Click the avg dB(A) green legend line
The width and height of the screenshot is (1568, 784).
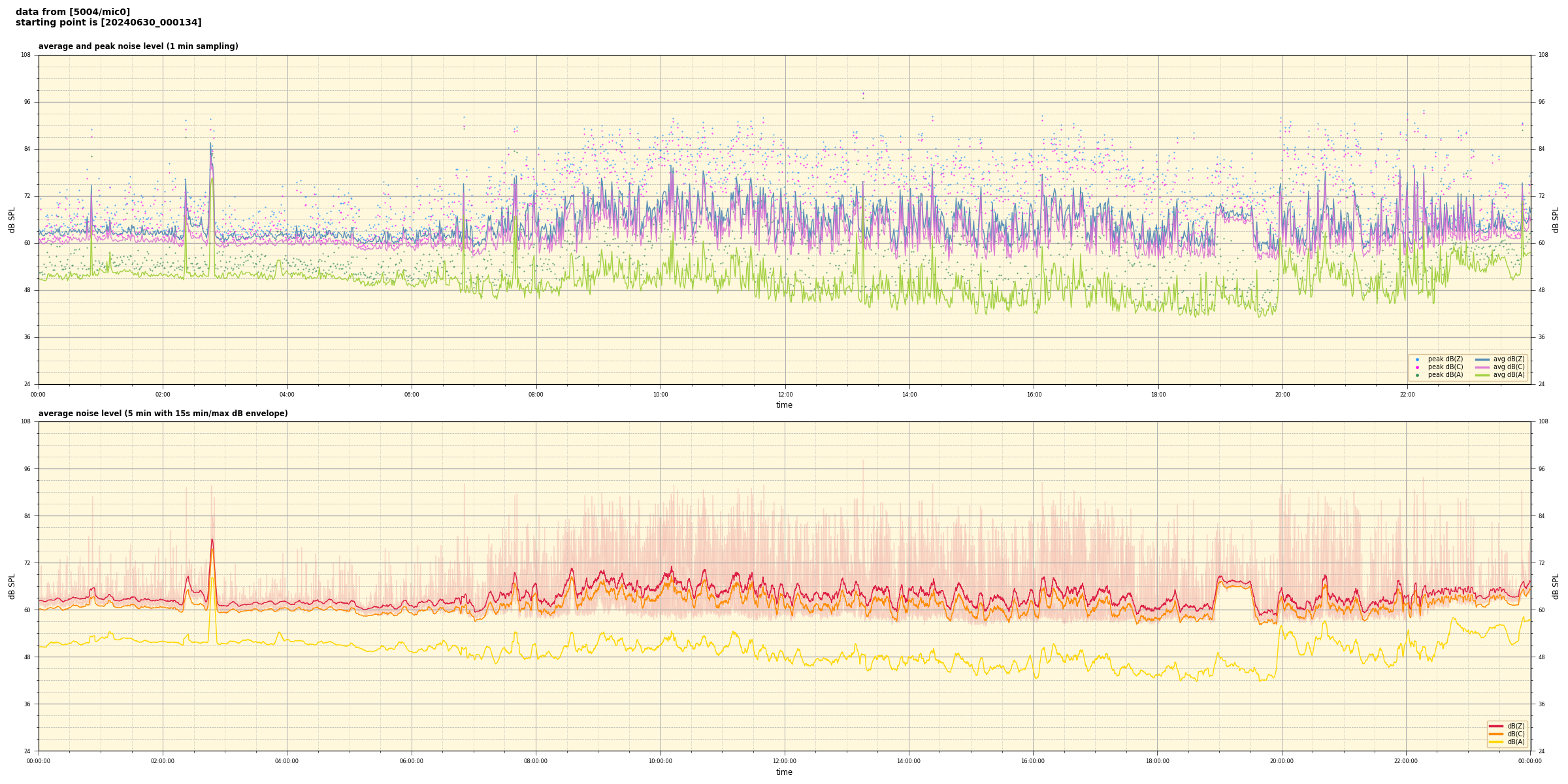pyautogui.click(x=1482, y=375)
